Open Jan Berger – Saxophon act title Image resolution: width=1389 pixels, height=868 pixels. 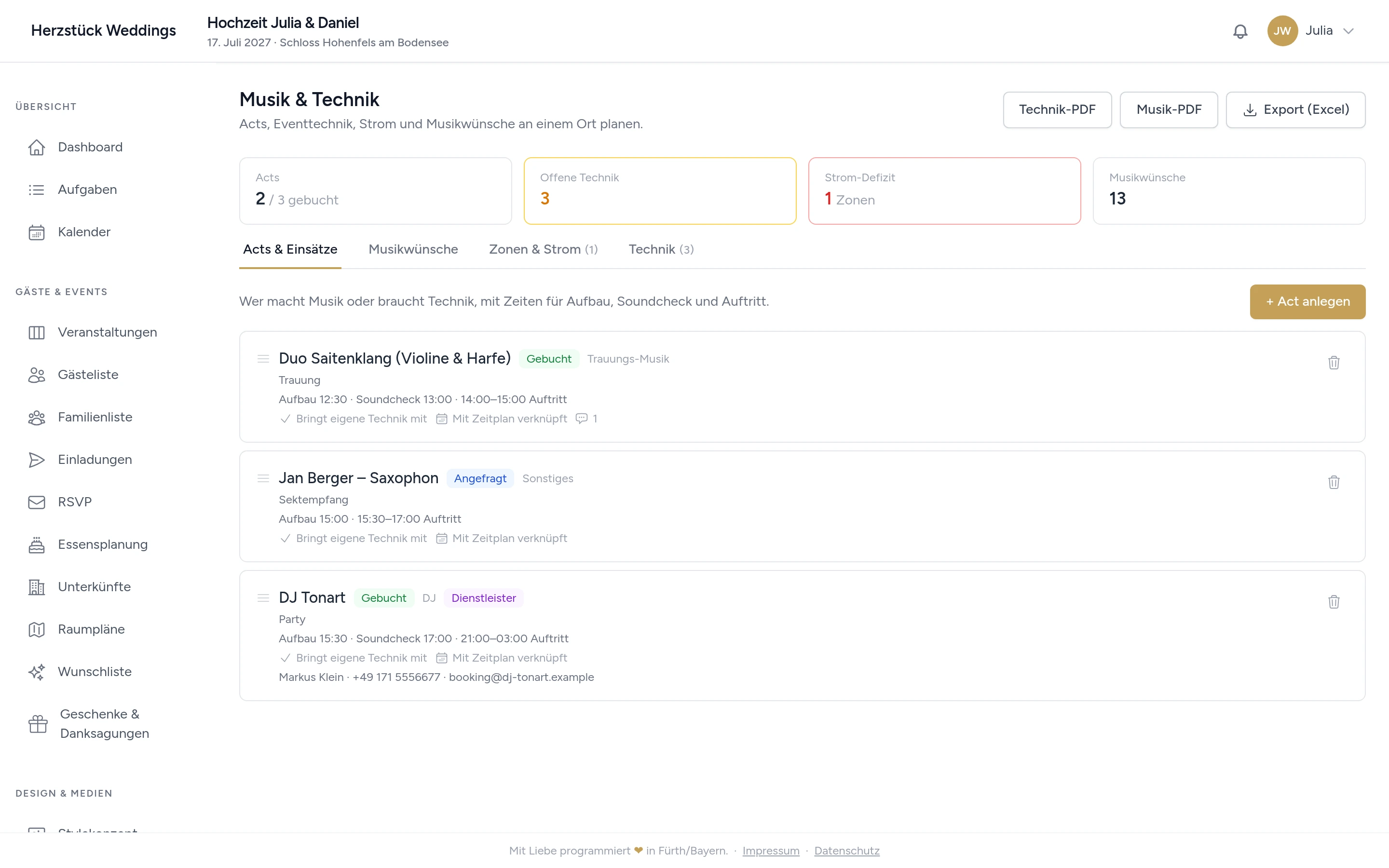click(x=358, y=478)
